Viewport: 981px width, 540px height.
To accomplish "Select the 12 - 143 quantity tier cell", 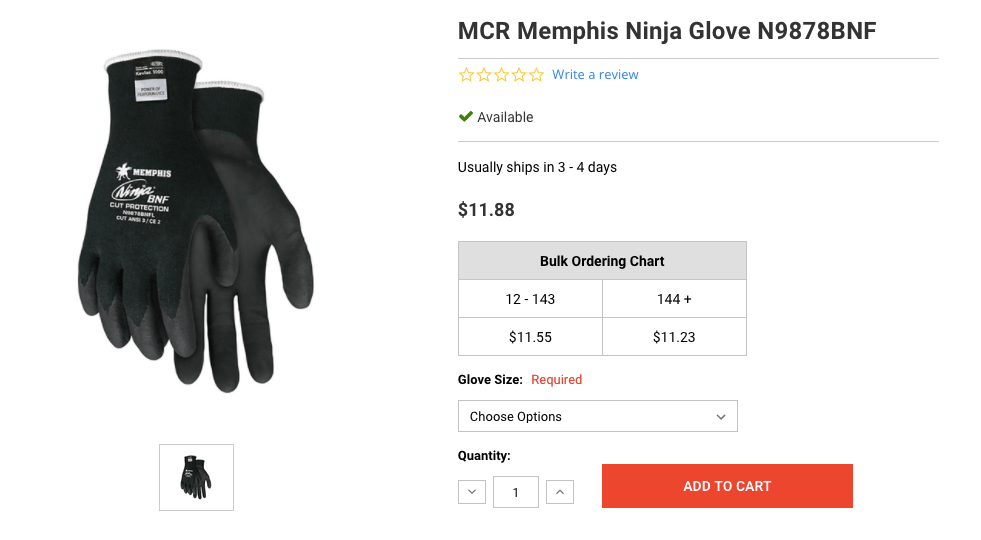I will (x=530, y=299).
